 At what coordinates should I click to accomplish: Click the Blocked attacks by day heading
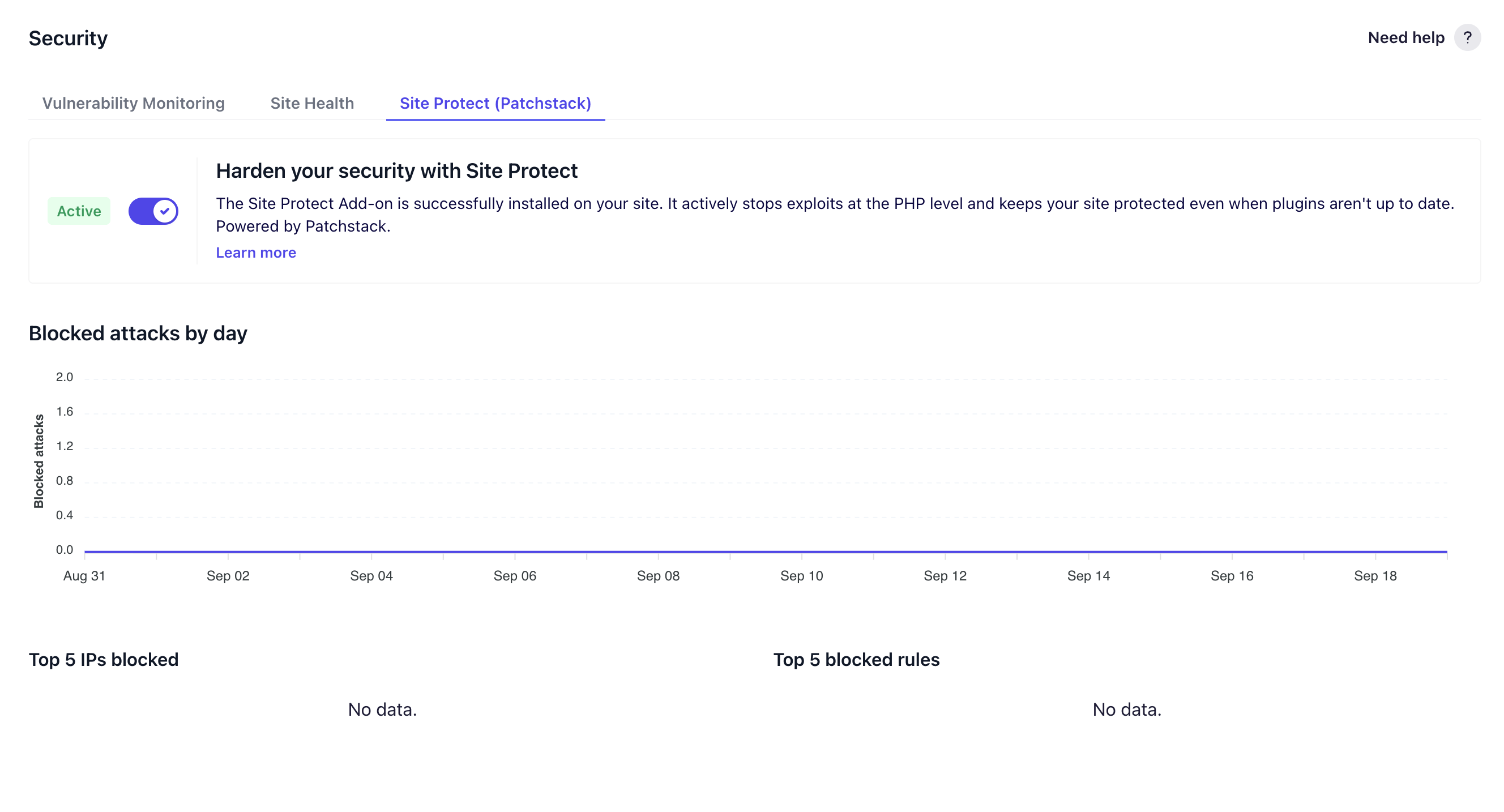click(x=138, y=334)
